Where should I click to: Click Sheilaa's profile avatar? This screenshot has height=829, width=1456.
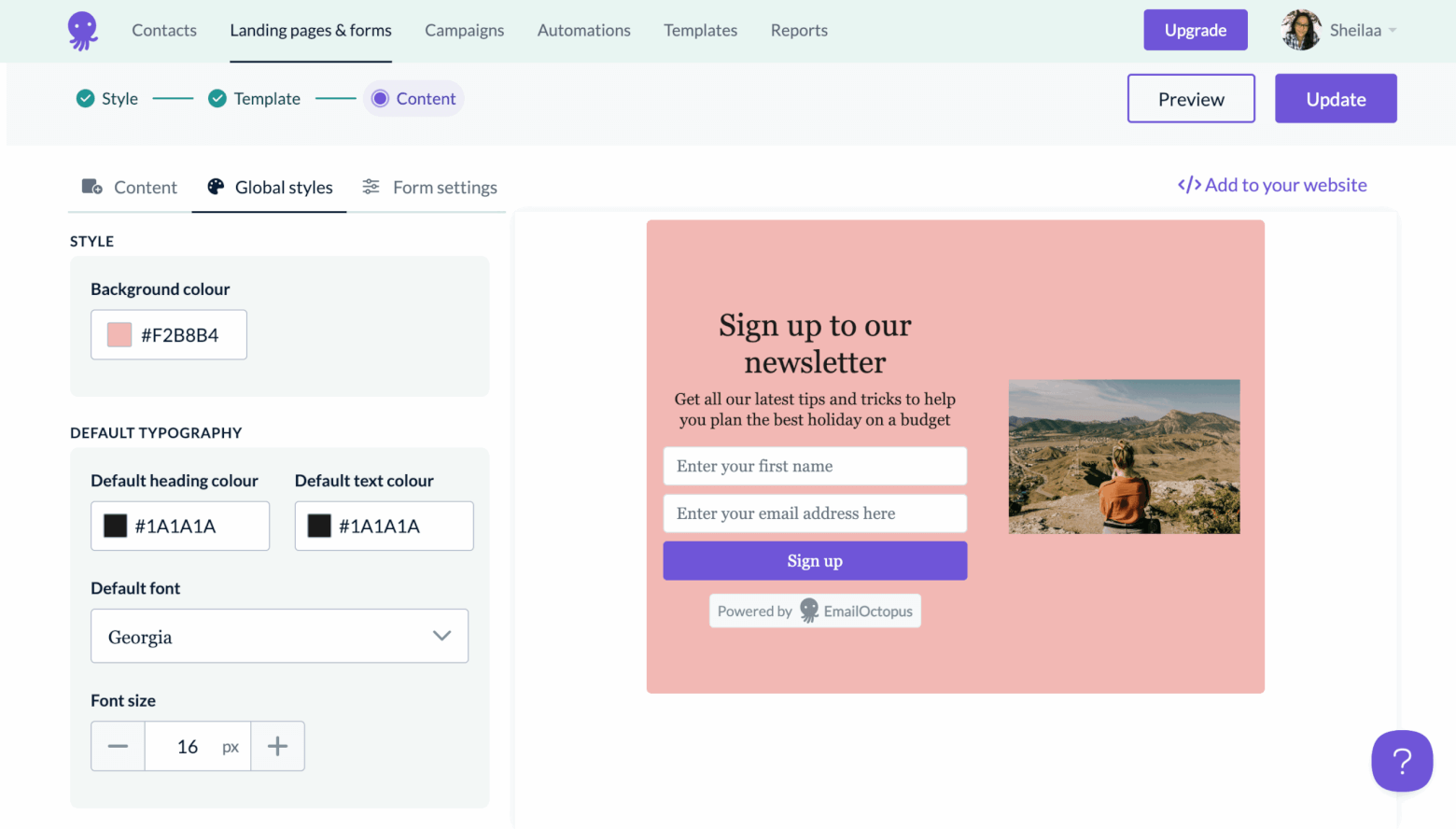pyautogui.click(x=1300, y=30)
